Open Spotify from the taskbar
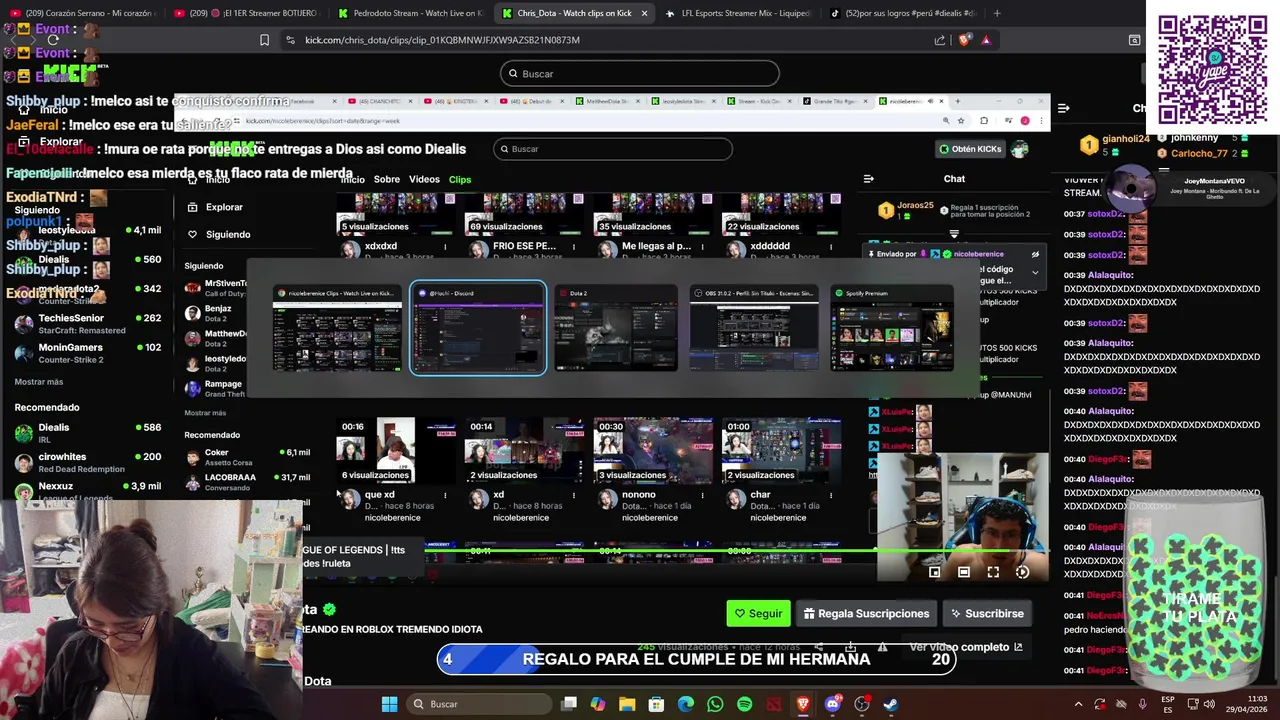 tap(744, 704)
